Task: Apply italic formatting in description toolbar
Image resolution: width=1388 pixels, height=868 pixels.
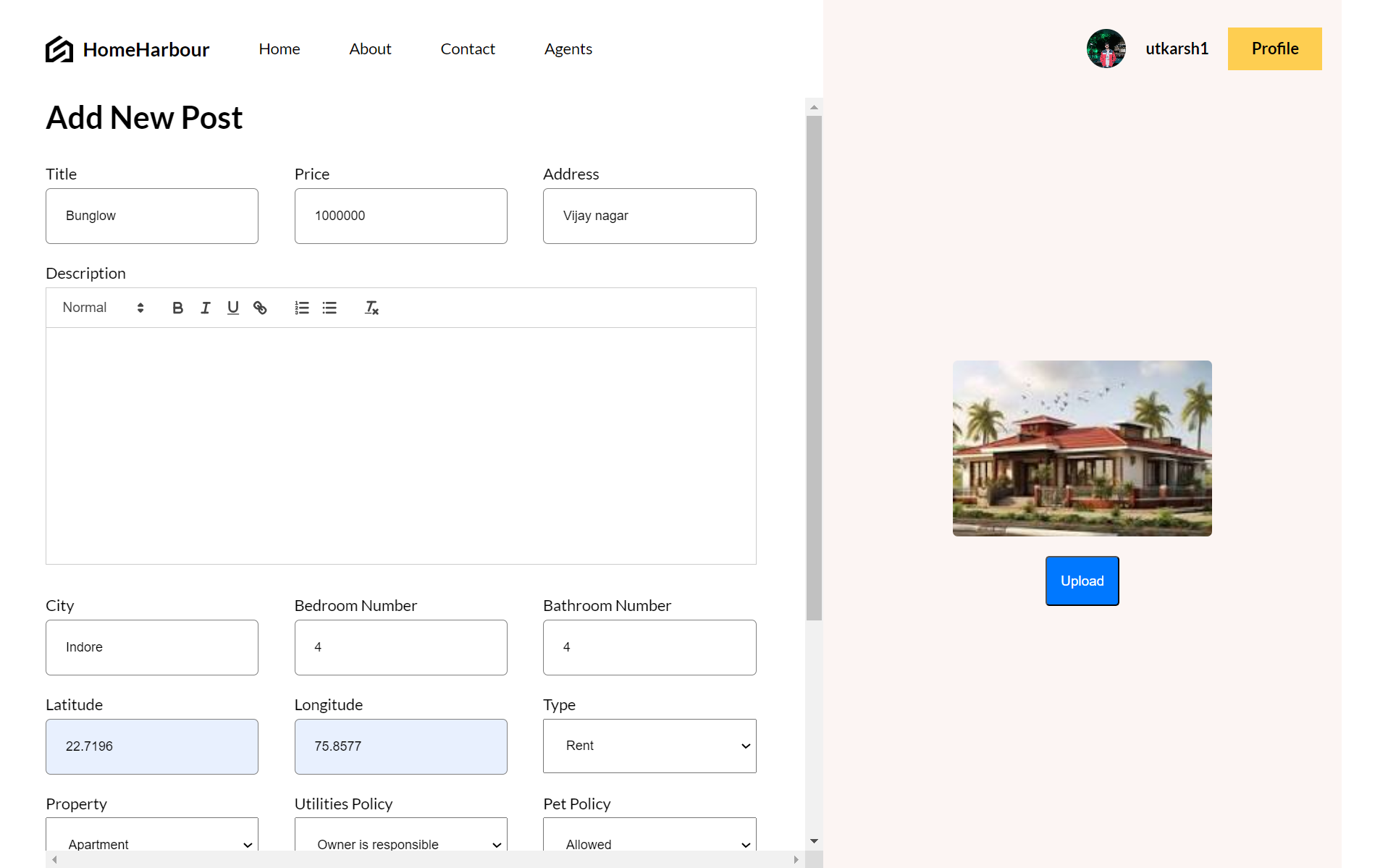Action: point(206,308)
